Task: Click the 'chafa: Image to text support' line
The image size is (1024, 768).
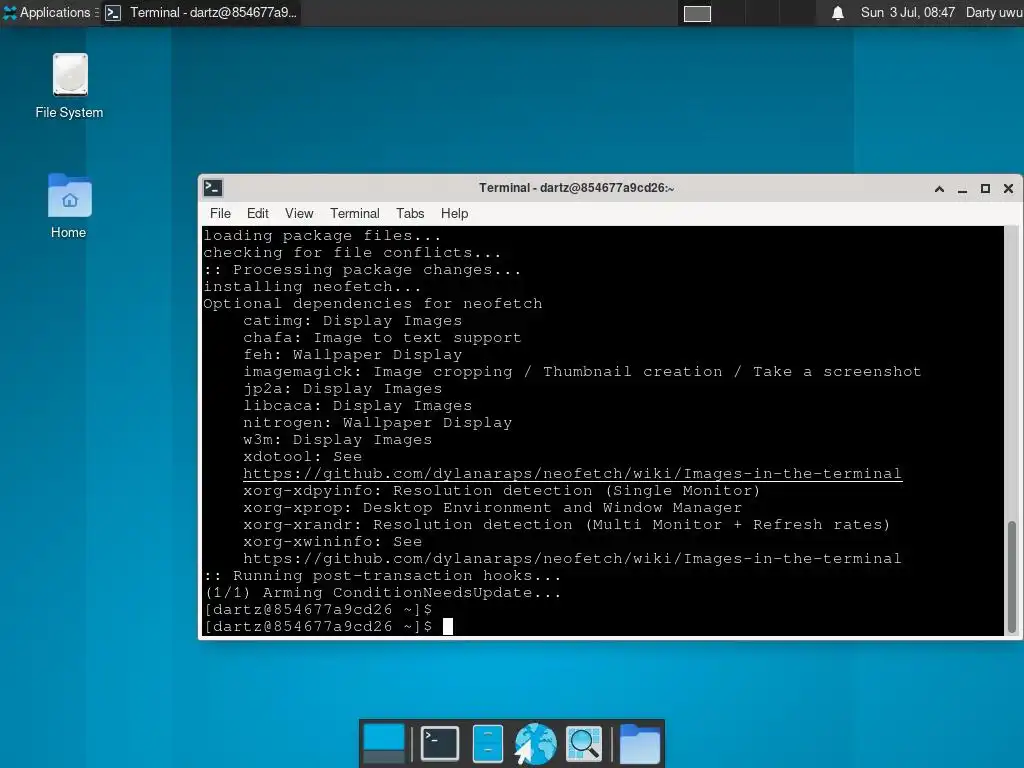Action: [382, 338]
